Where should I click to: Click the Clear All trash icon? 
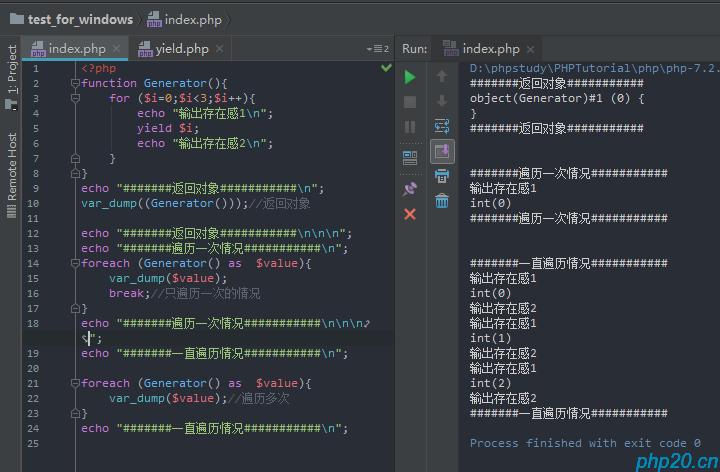[442, 201]
